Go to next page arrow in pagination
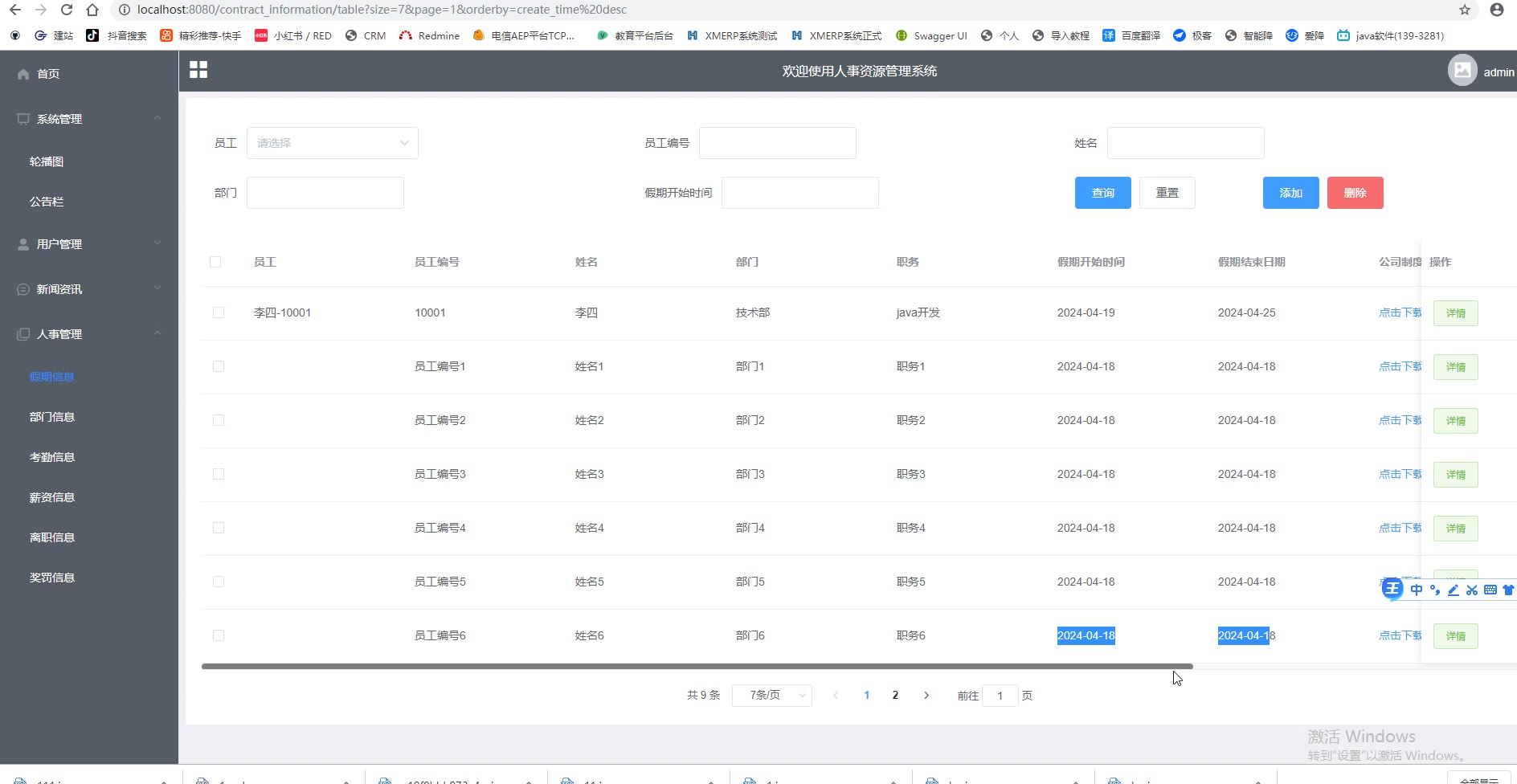 click(926, 696)
